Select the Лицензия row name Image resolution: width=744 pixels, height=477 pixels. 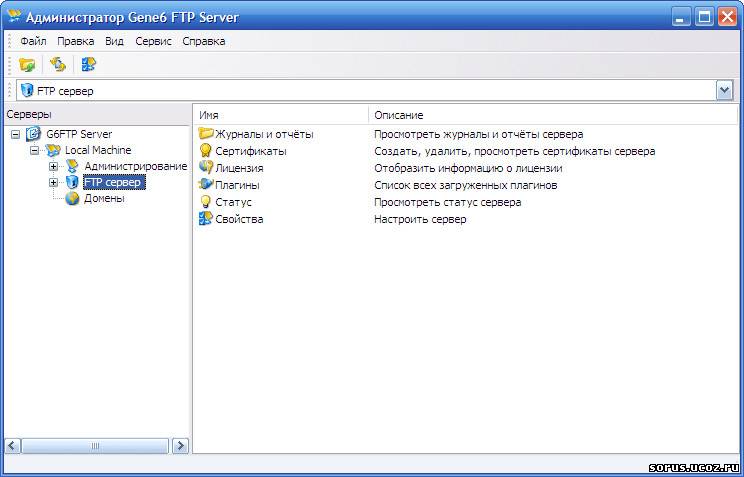(x=239, y=168)
